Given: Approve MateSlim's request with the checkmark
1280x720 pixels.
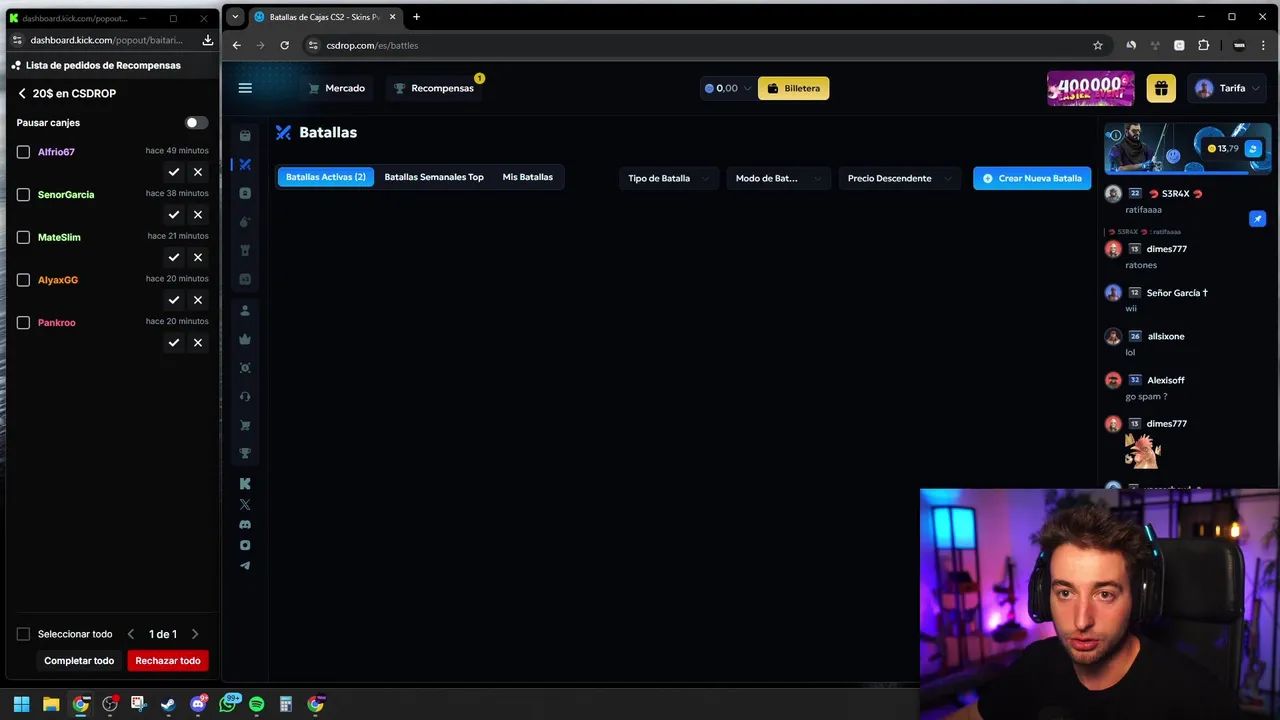Looking at the screenshot, I should click(174, 257).
